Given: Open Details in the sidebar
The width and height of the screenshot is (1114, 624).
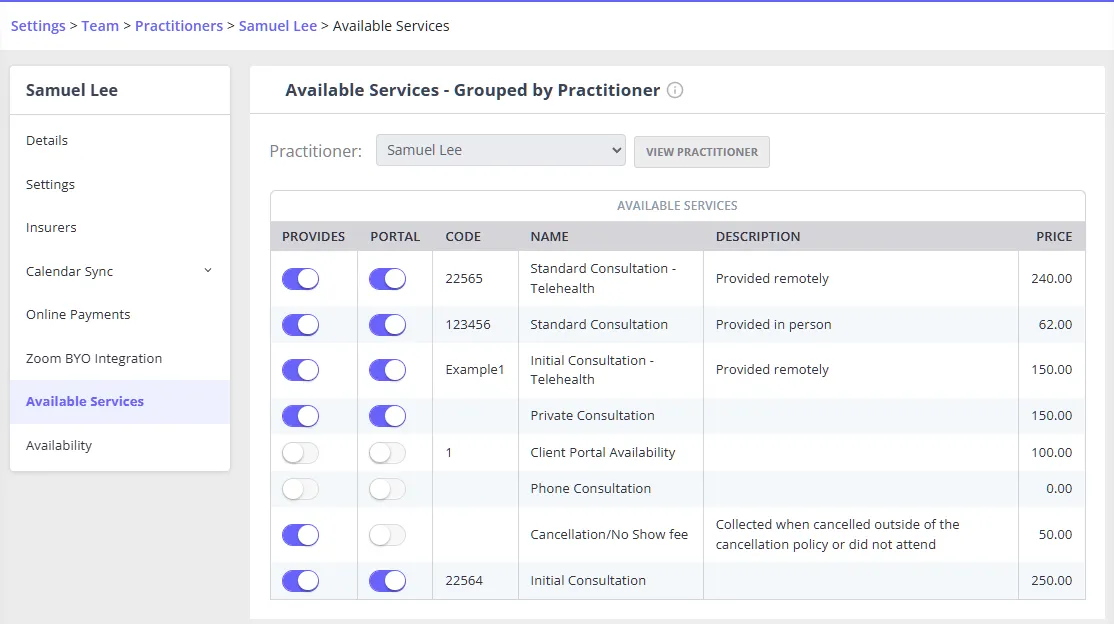Looking at the screenshot, I should pyautogui.click(x=47, y=141).
